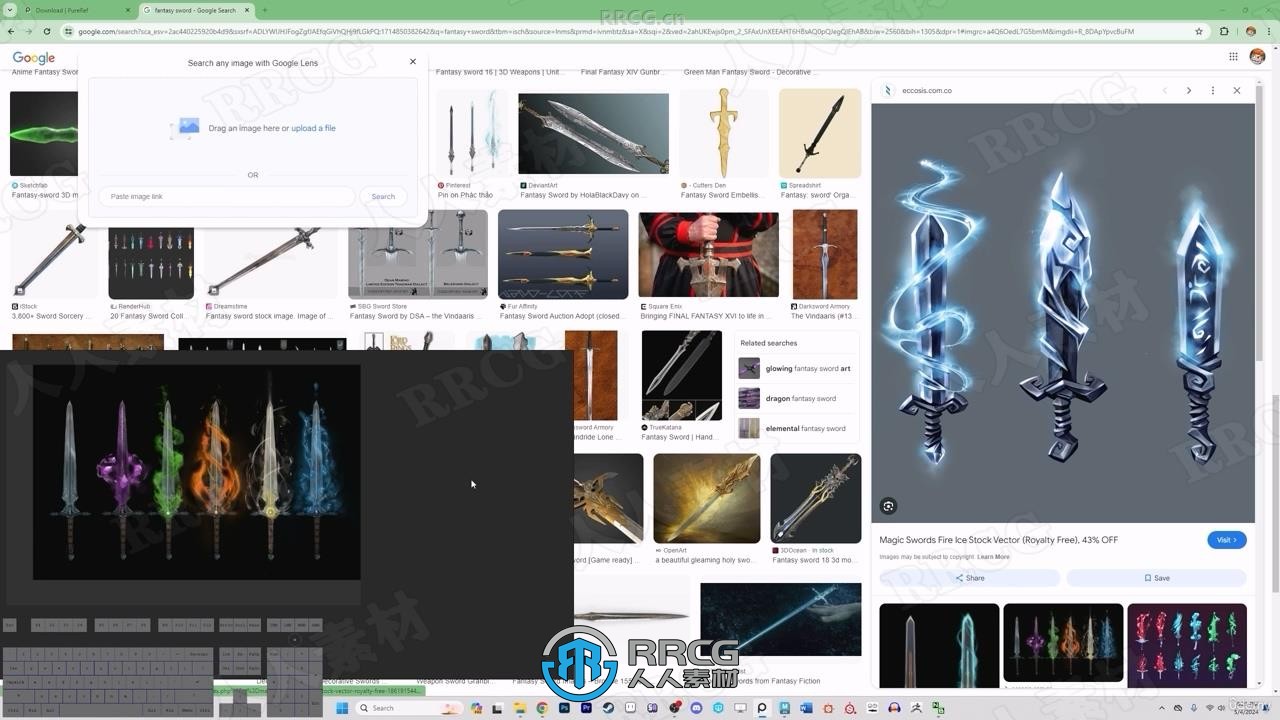Reload the current page
The image size is (1280, 720).
pos(46,31)
